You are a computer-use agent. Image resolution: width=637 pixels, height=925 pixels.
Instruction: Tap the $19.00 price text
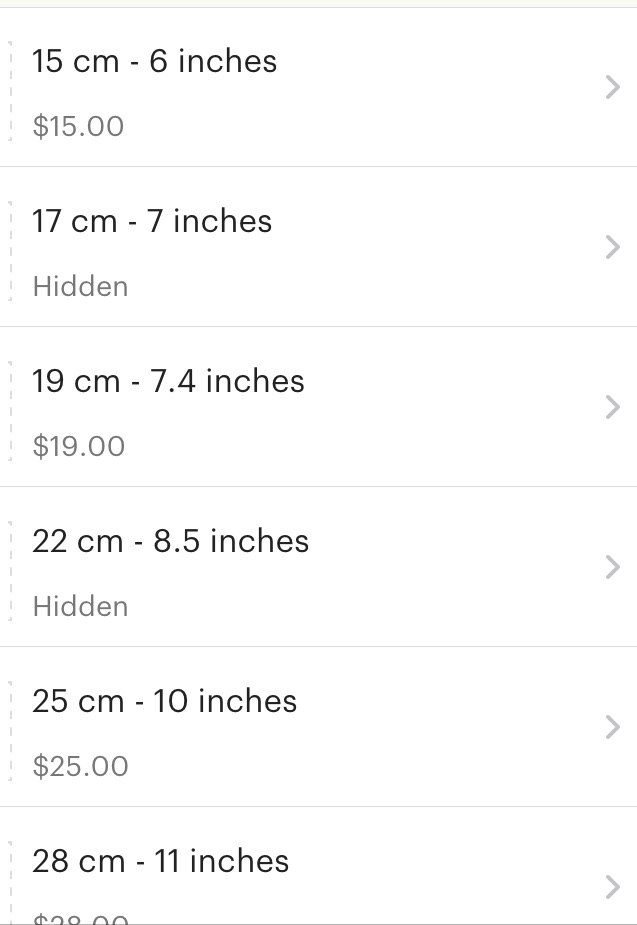coord(78,446)
